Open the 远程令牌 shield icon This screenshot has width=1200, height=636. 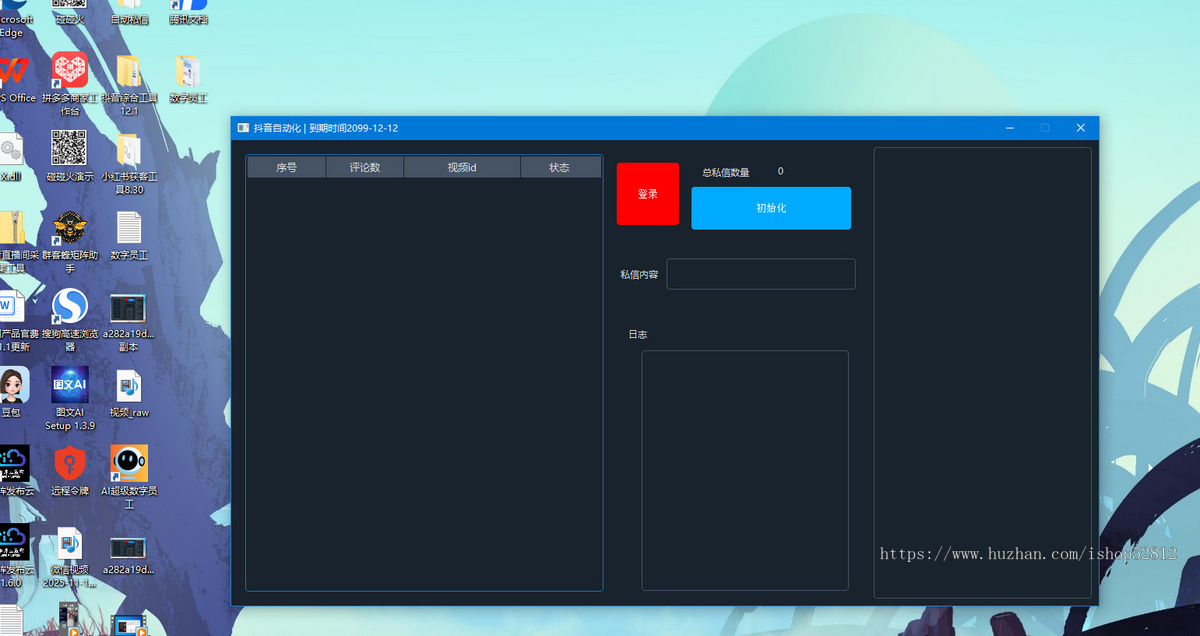tap(69, 463)
